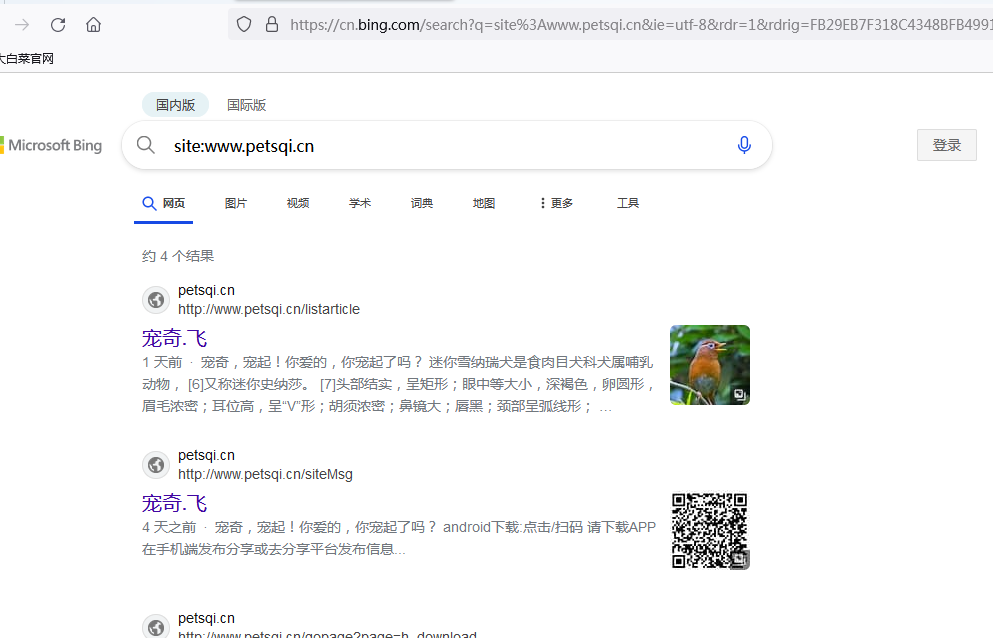Open the shield tracking protection icon

coord(244,25)
